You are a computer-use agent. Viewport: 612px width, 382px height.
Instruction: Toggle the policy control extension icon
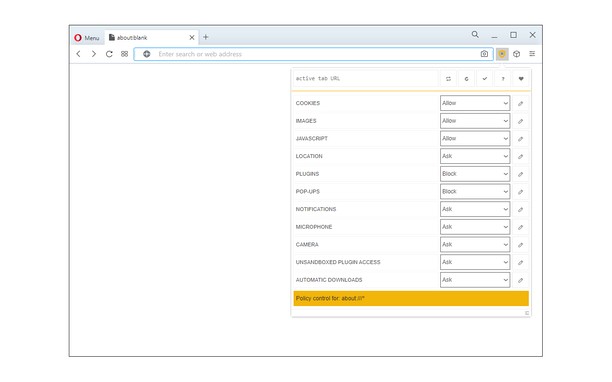[502, 54]
